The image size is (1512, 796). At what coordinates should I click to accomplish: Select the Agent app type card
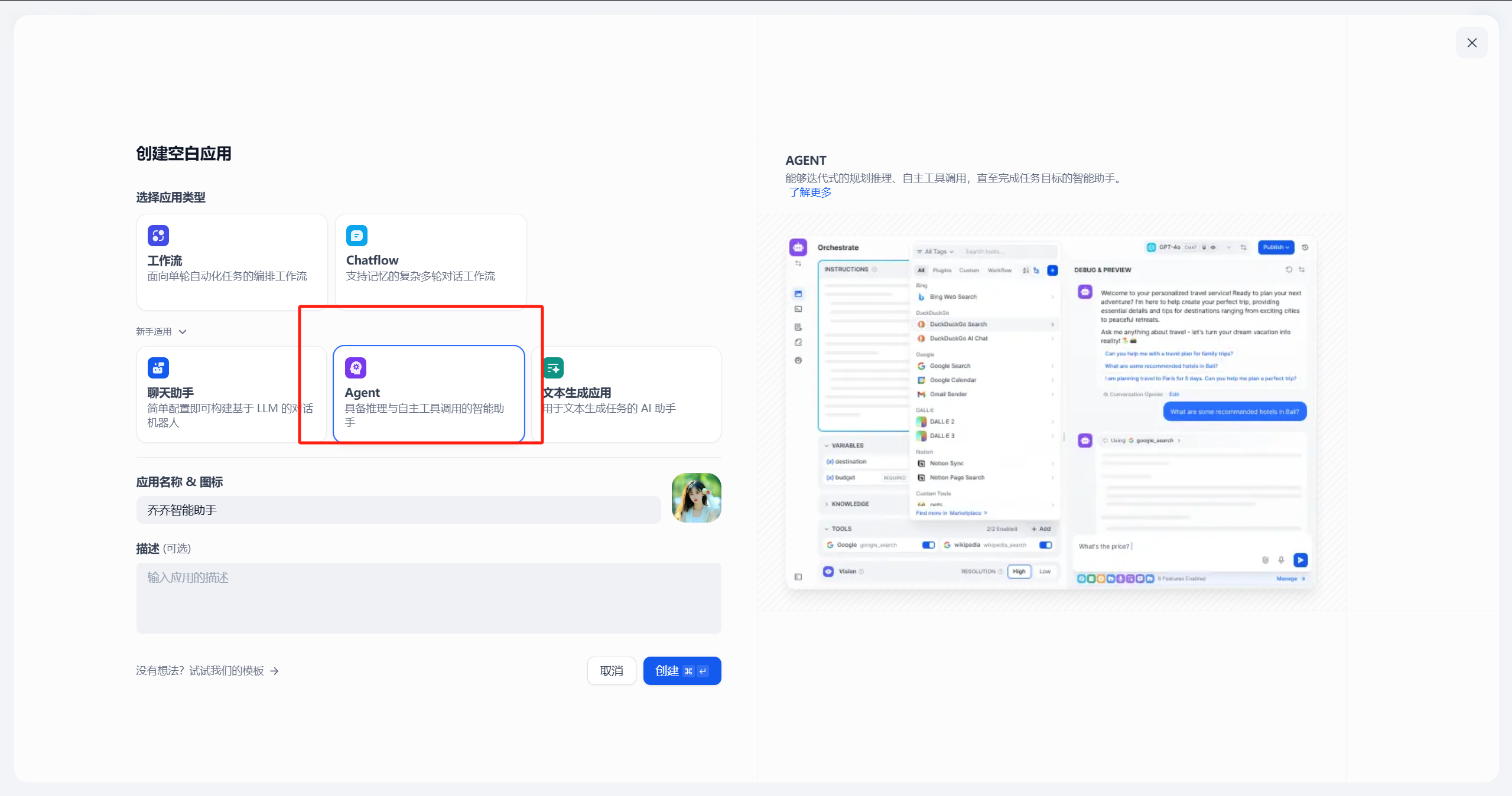428,394
